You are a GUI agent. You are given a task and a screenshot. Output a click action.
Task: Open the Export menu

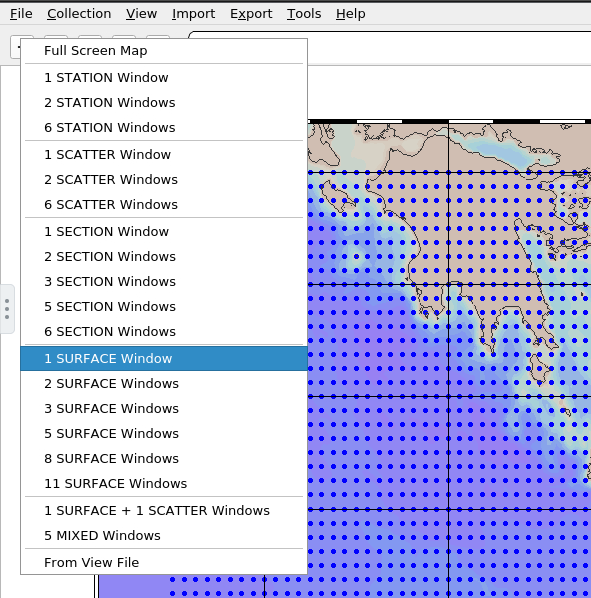point(251,14)
